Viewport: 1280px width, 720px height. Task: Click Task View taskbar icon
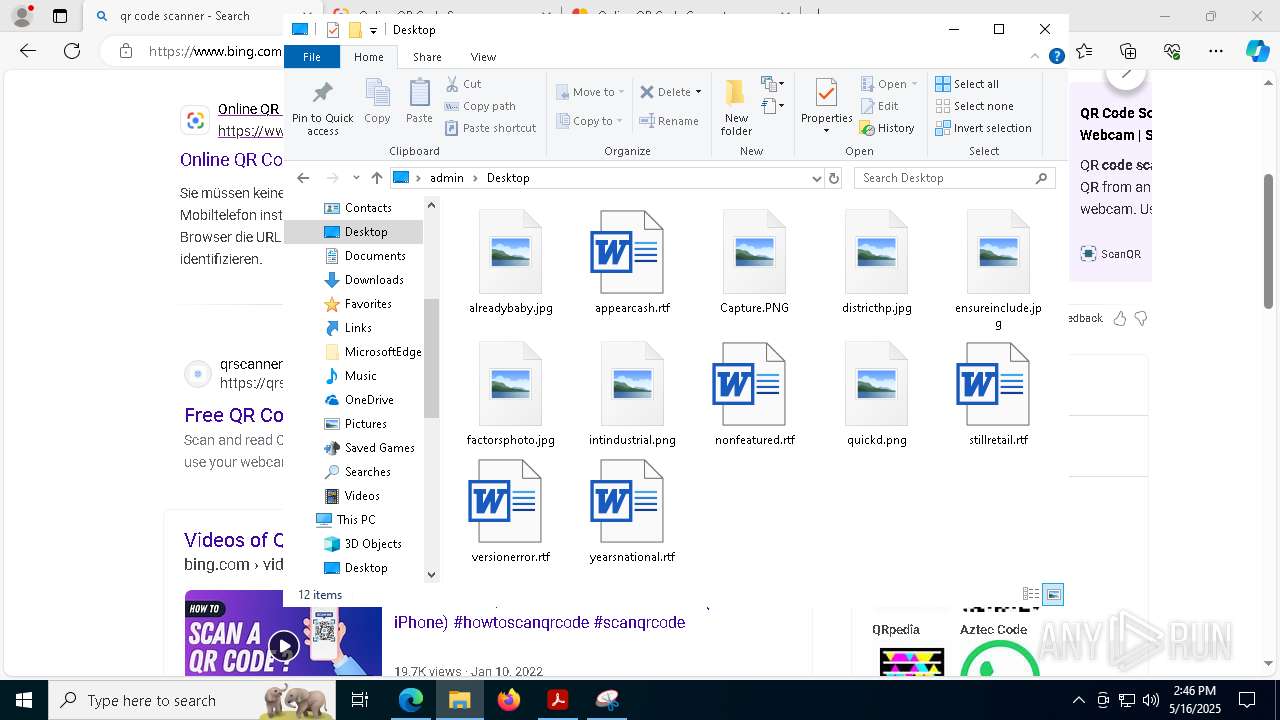(360, 700)
